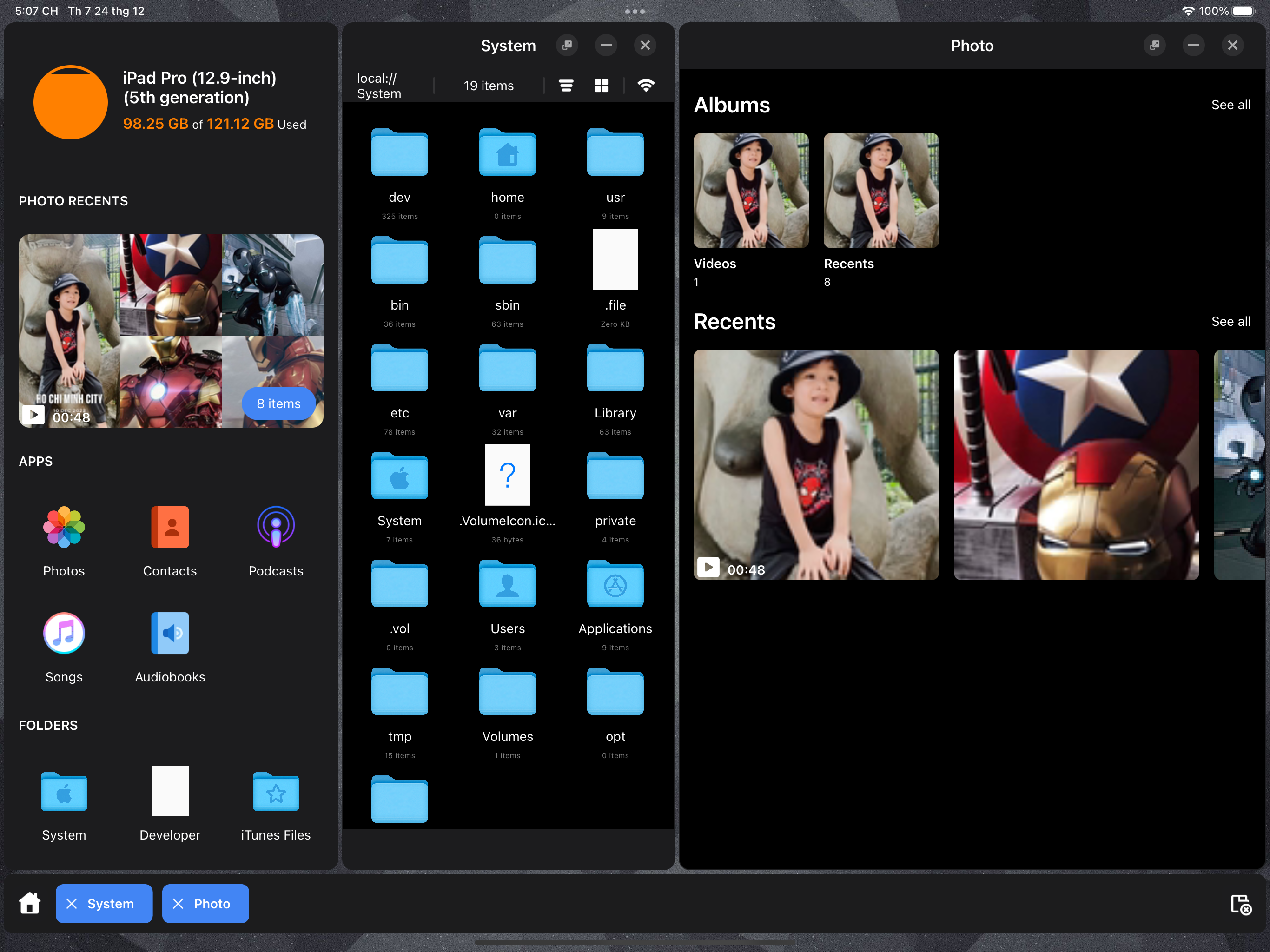This screenshot has width=1270, height=952.
Task: Open the System folder with Apple logo in file grid
Action: coord(400,476)
